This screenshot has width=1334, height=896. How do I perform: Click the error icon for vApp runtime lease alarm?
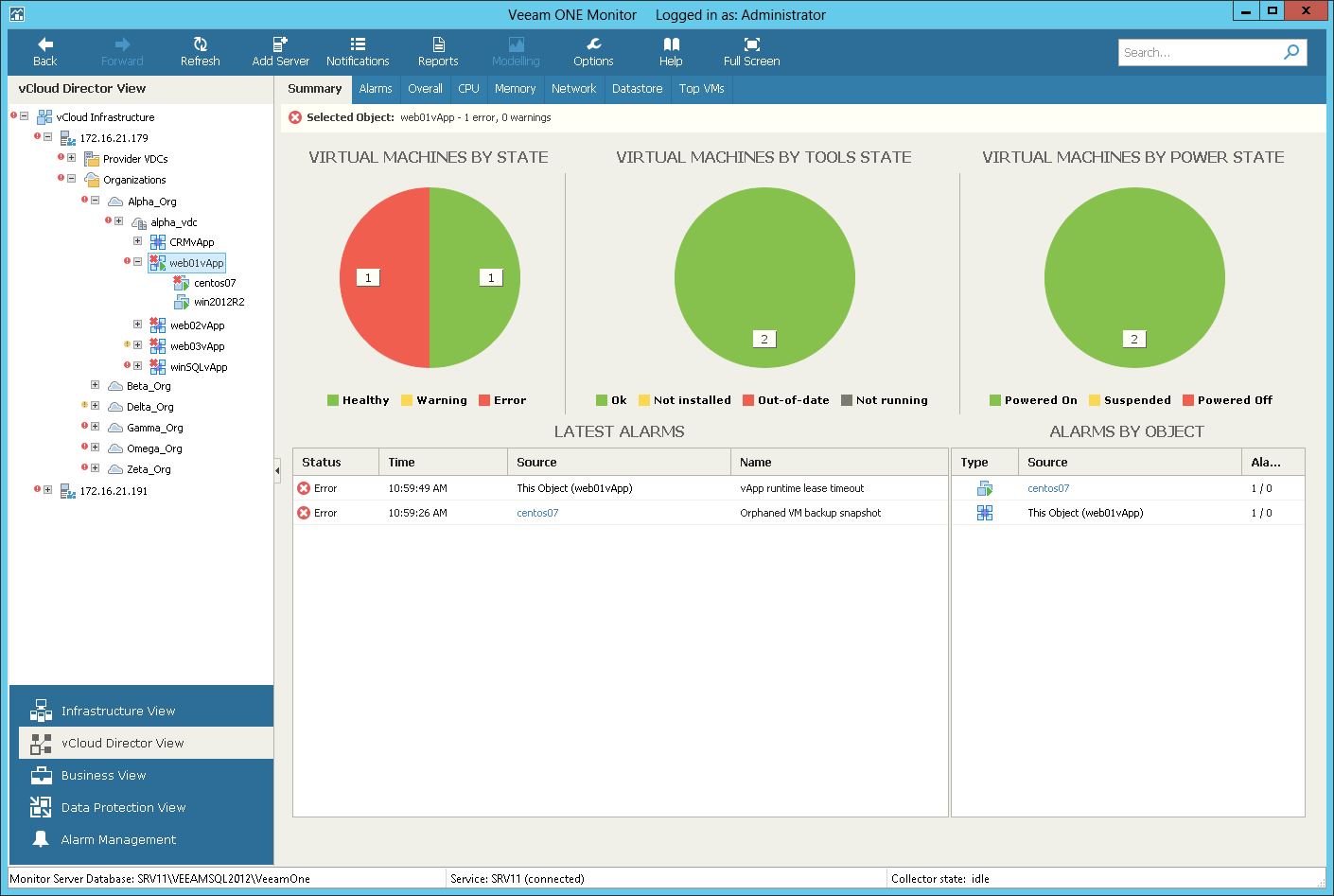pos(304,488)
